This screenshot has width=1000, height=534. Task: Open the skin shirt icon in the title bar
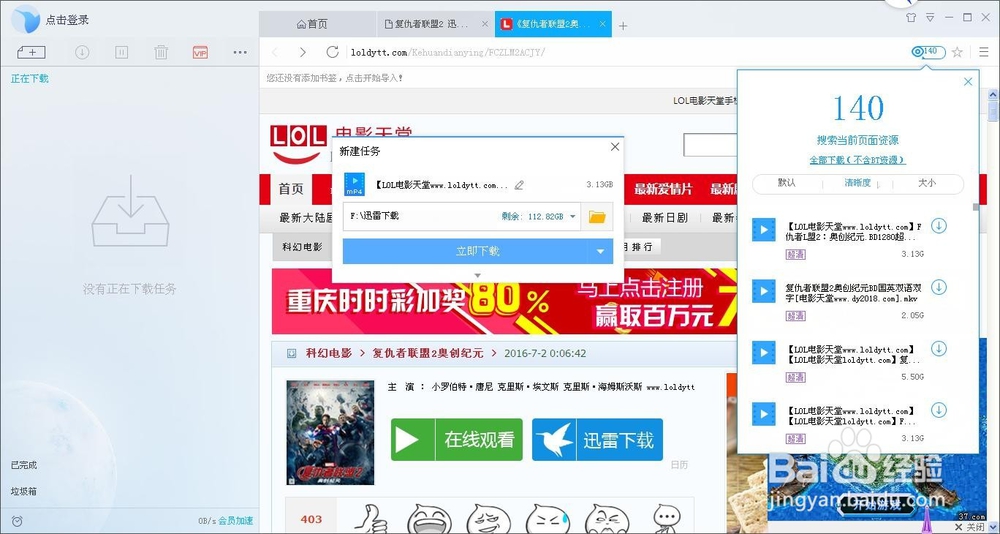pyautogui.click(x=911, y=17)
